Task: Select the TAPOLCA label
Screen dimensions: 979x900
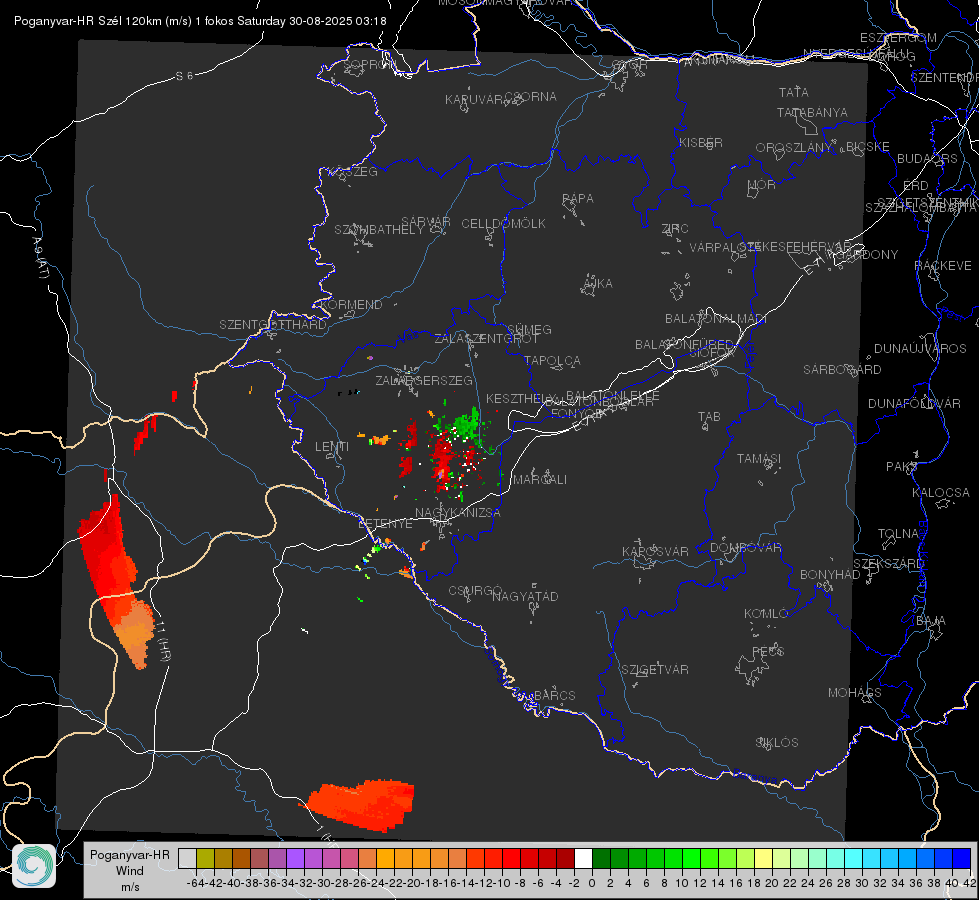Action: 553,360
